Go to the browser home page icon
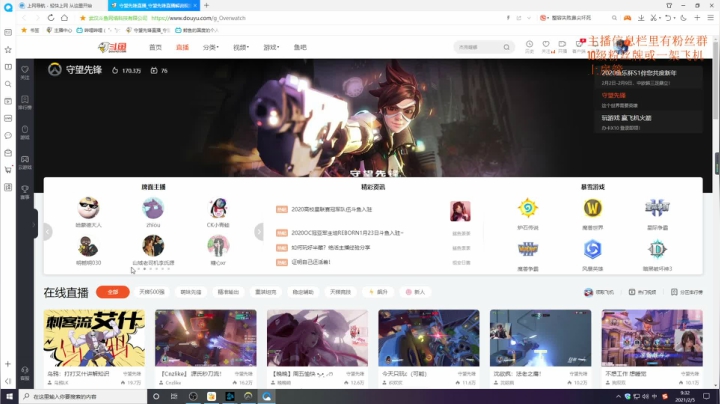Image resolution: width=720 pixels, height=404 pixels. [64, 18]
